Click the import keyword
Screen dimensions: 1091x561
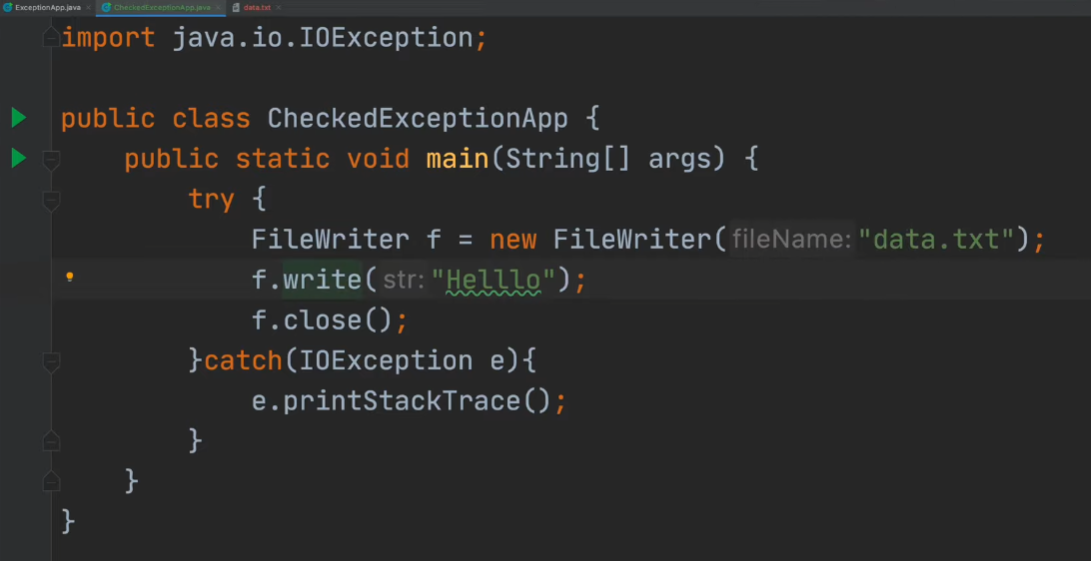pos(108,38)
